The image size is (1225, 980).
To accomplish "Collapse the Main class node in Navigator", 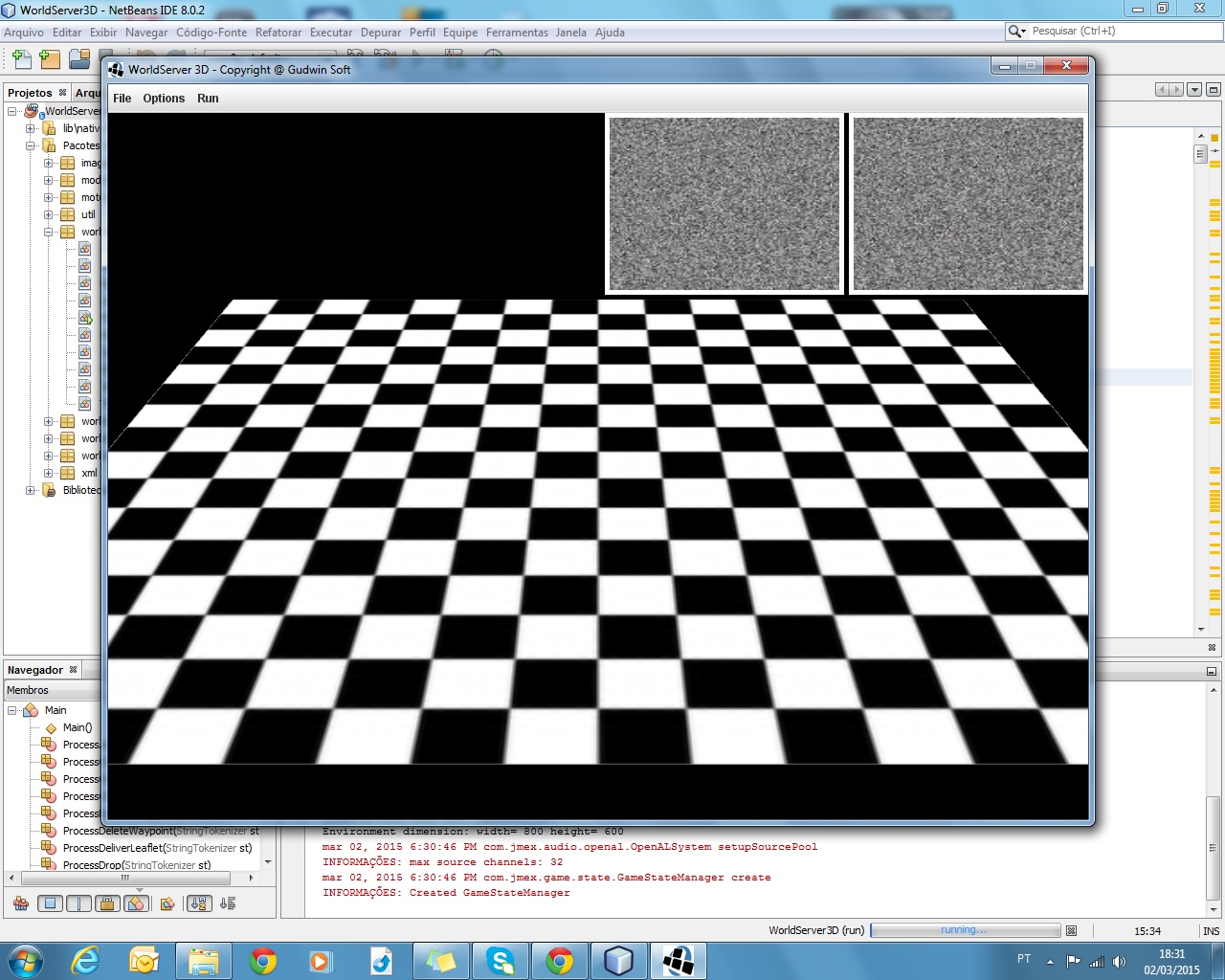I will coord(12,710).
